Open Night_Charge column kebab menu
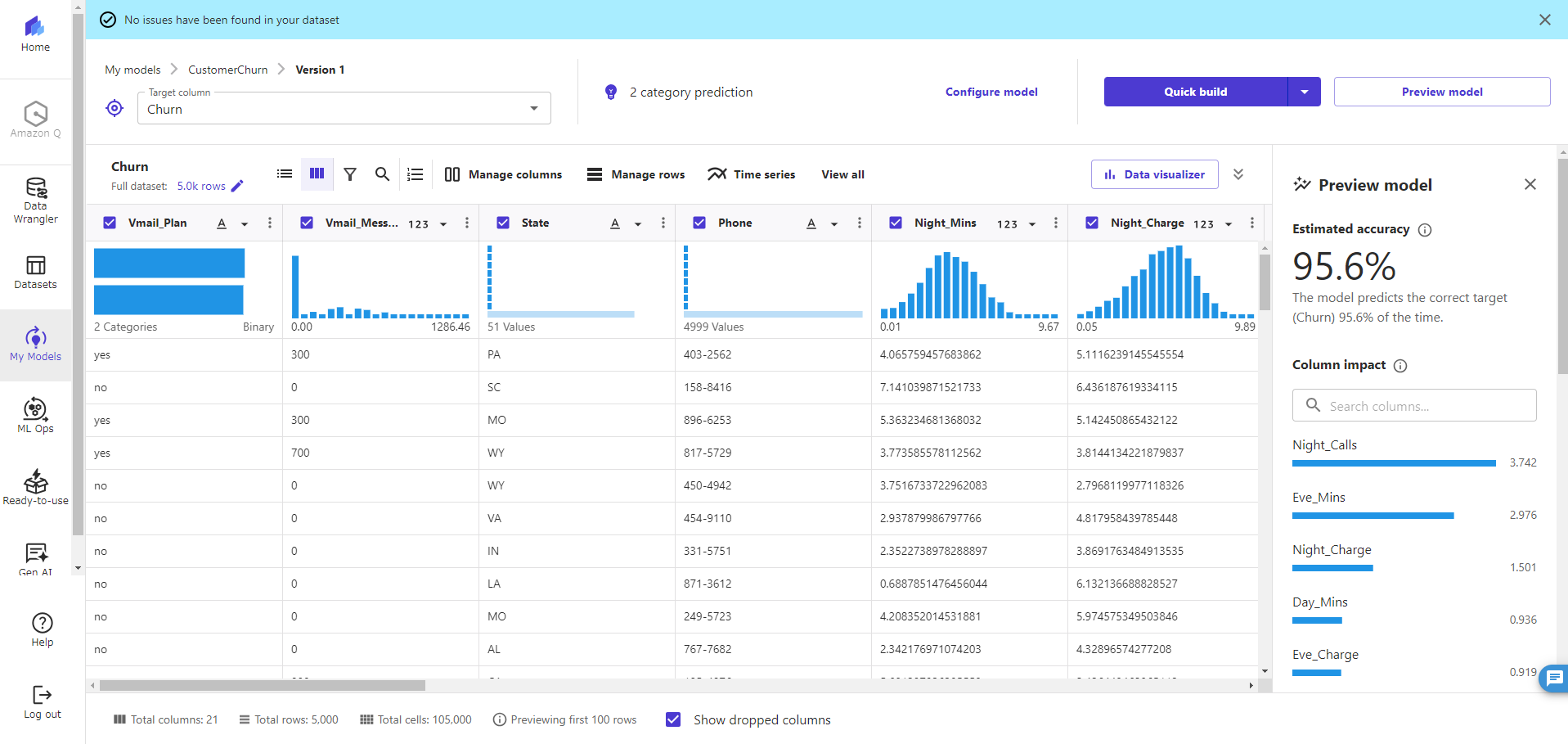1568x744 pixels. (1251, 223)
